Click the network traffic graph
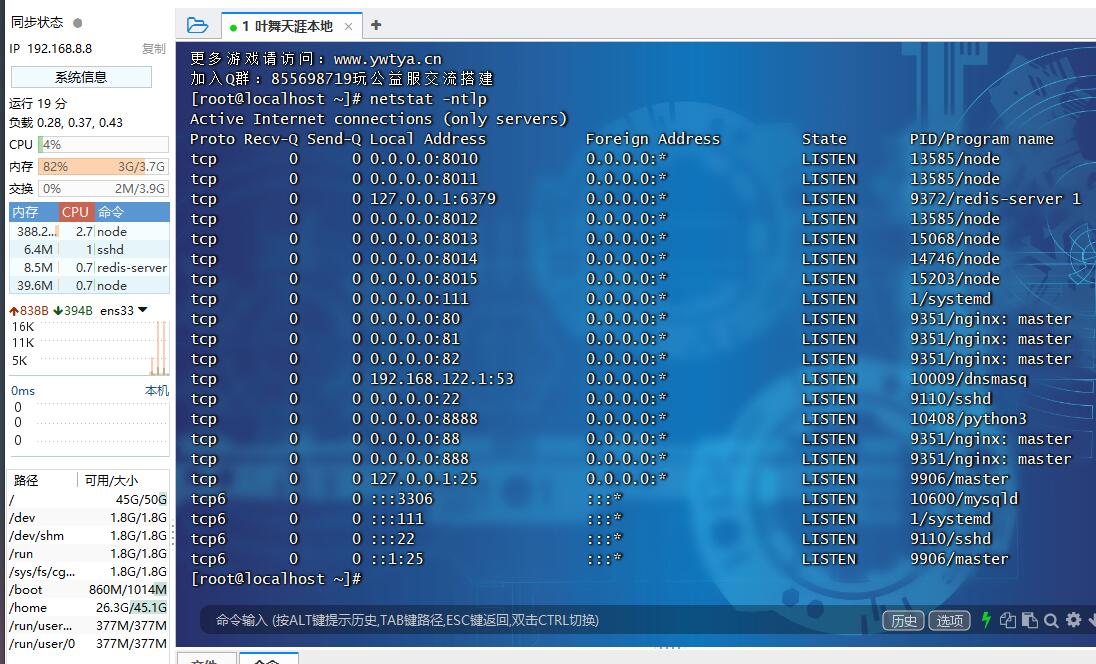This screenshot has width=1096, height=664. point(89,347)
